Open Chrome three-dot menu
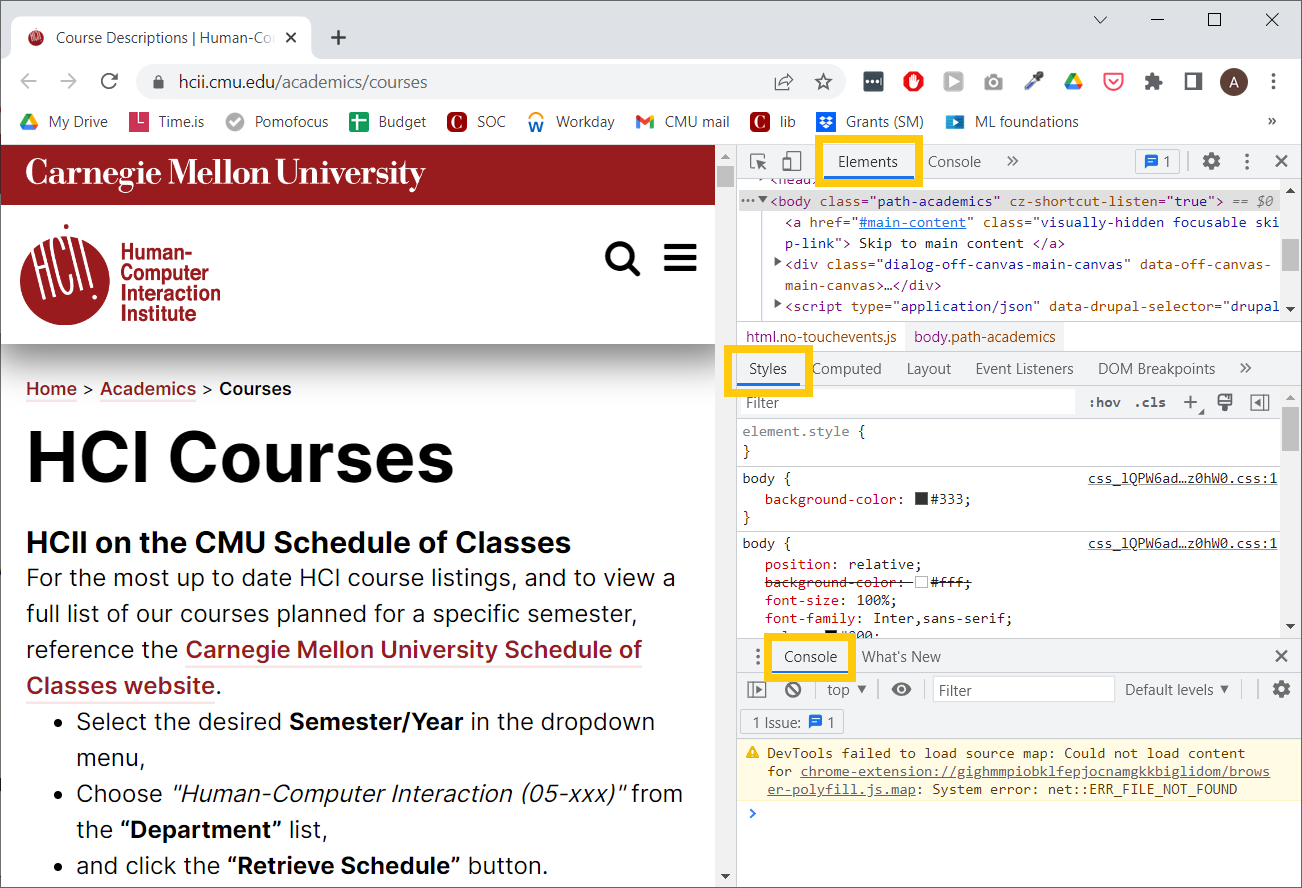This screenshot has height=888, width=1302. (x=1273, y=82)
